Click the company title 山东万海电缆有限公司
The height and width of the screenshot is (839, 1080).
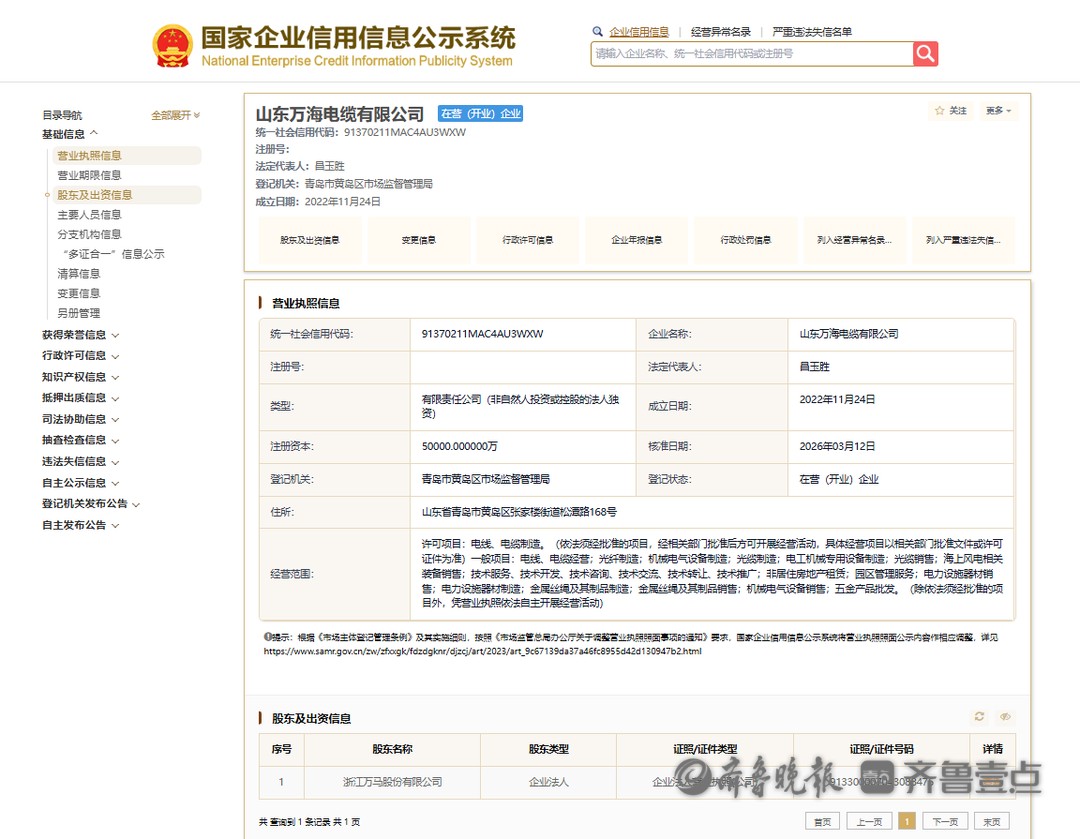pyautogui.click(x=340, y=114)
